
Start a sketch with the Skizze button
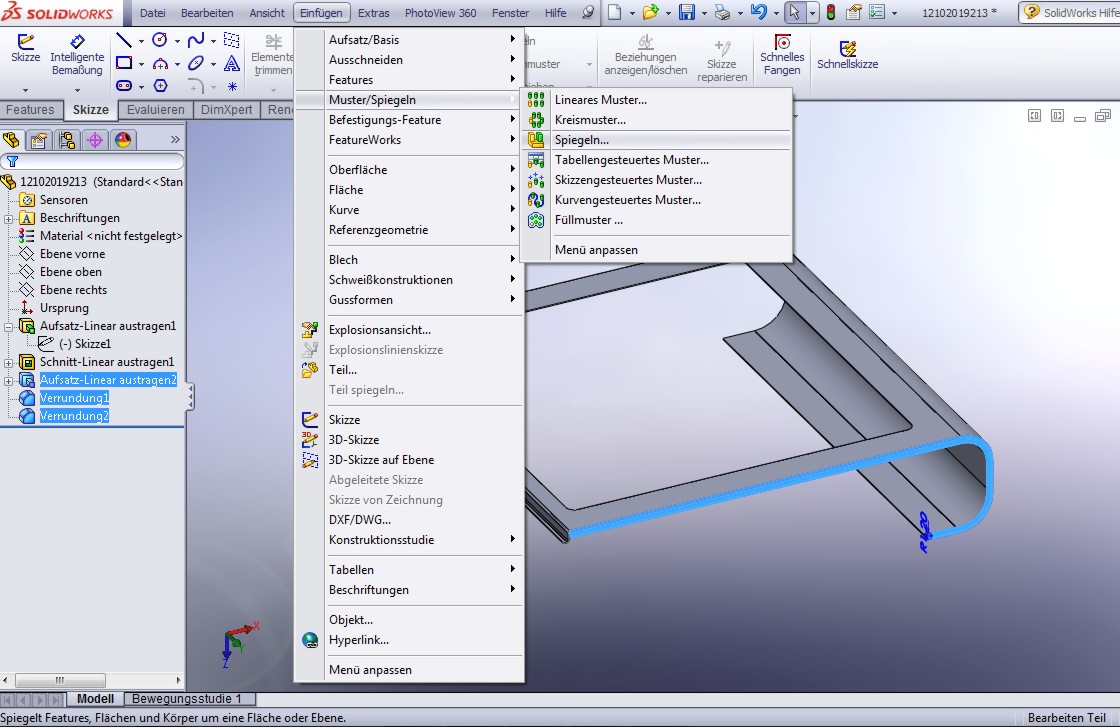pos(26,49)
